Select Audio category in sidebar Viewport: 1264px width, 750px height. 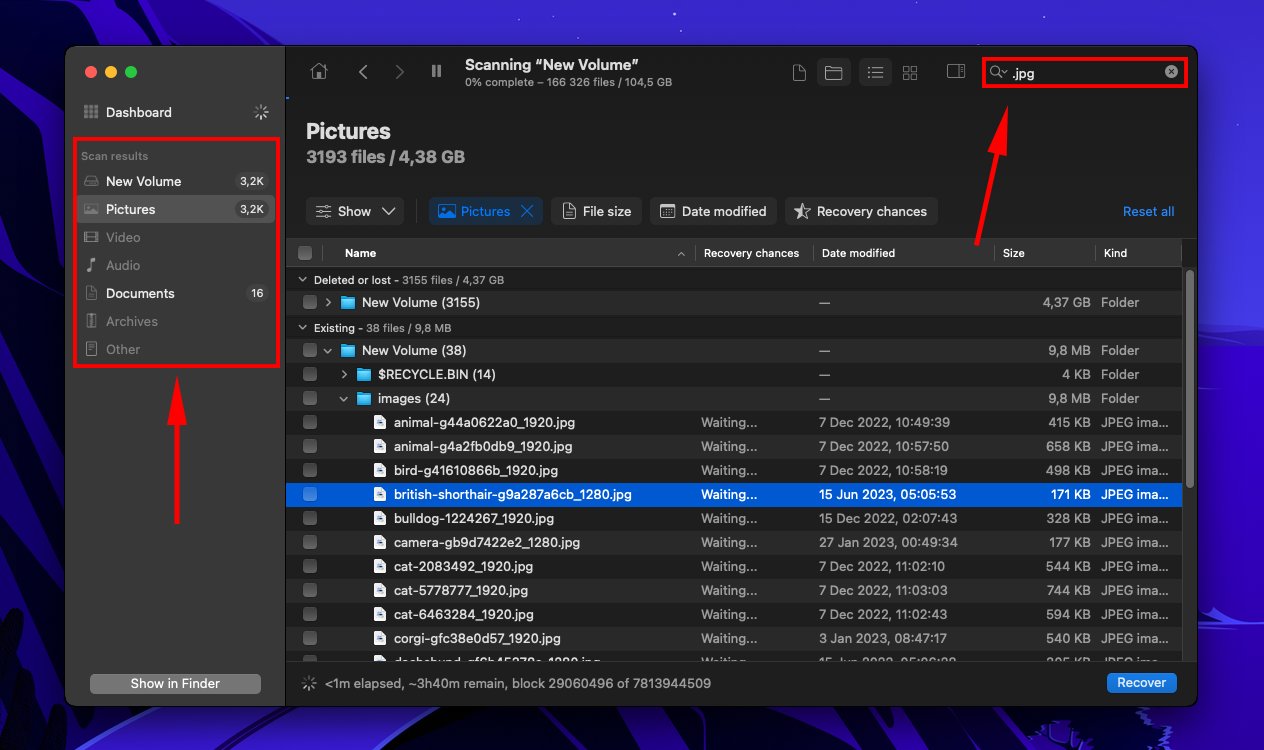coord(176,265)
